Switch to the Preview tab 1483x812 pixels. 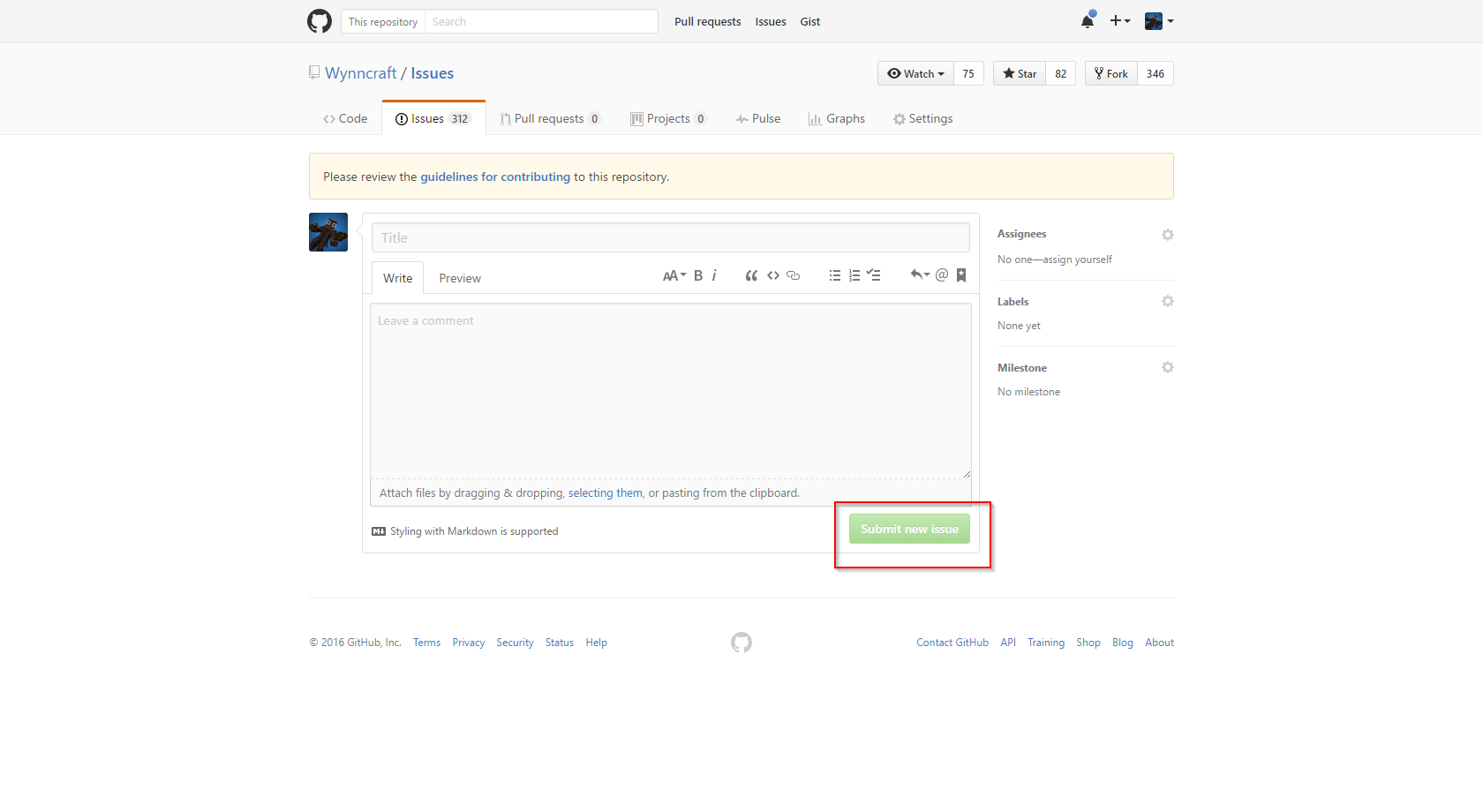point(460,278)
